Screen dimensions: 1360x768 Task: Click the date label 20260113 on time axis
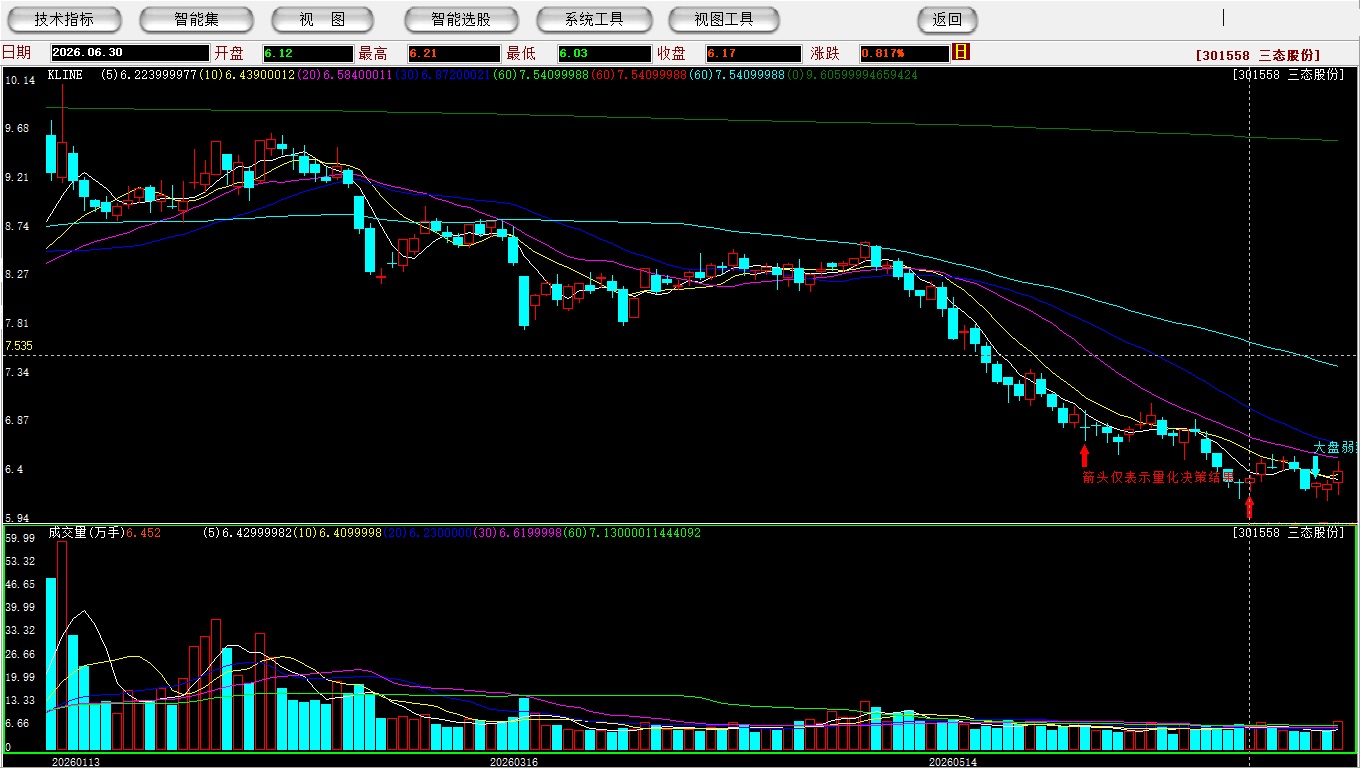[76, 762]
